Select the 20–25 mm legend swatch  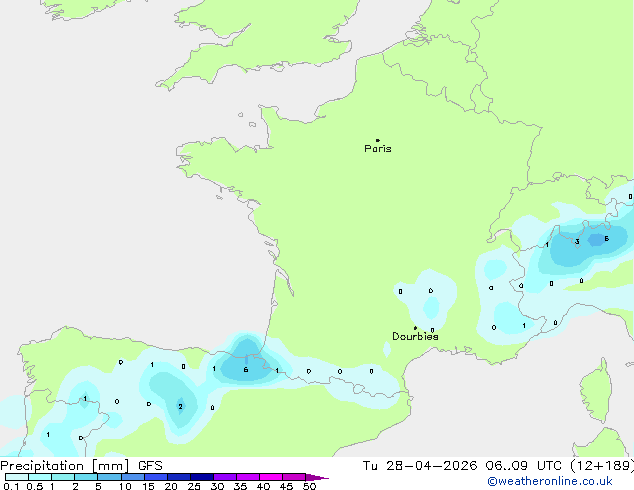click(178, 477)
